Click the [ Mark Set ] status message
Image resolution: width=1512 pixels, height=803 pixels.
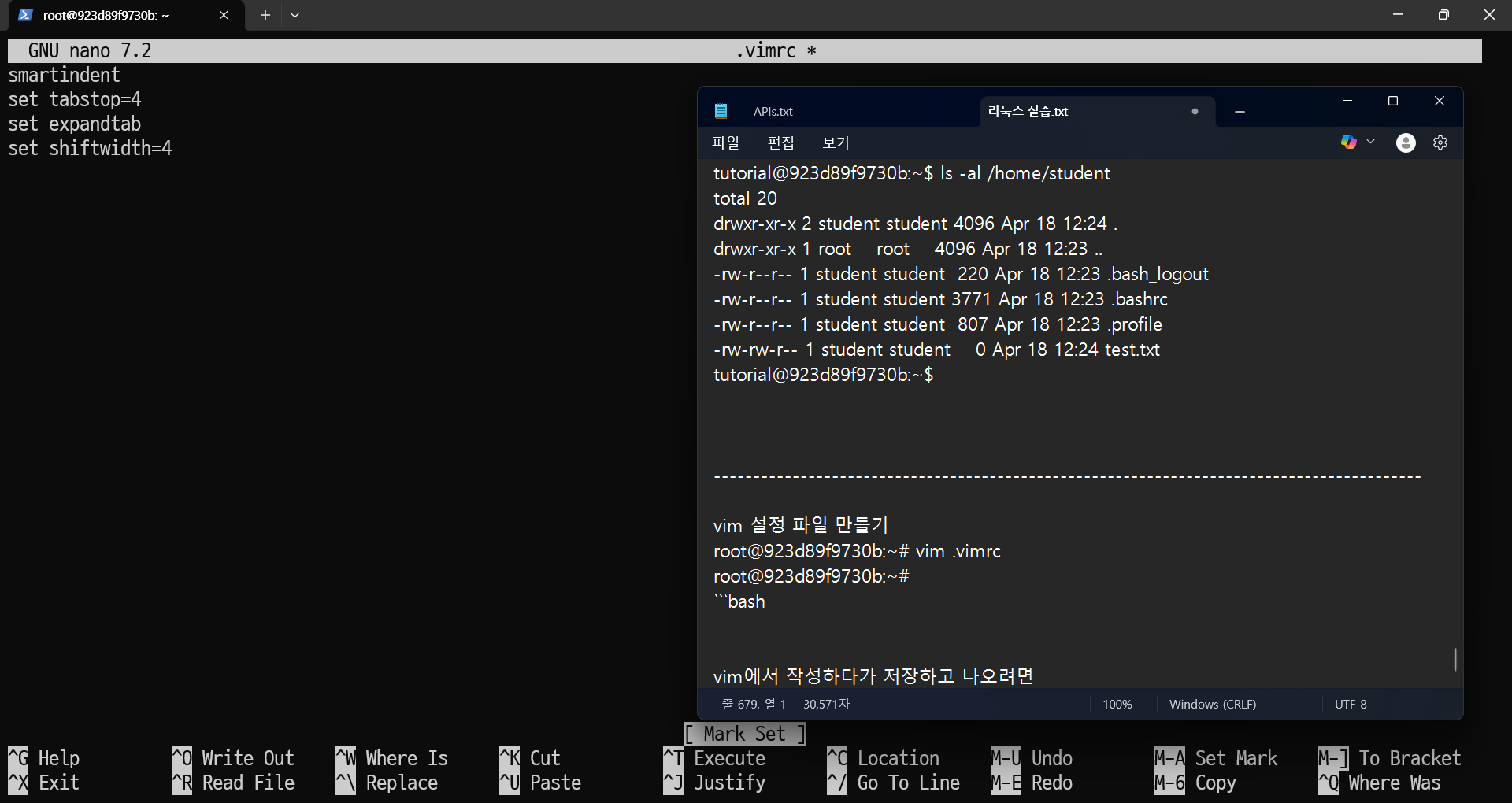745,734
